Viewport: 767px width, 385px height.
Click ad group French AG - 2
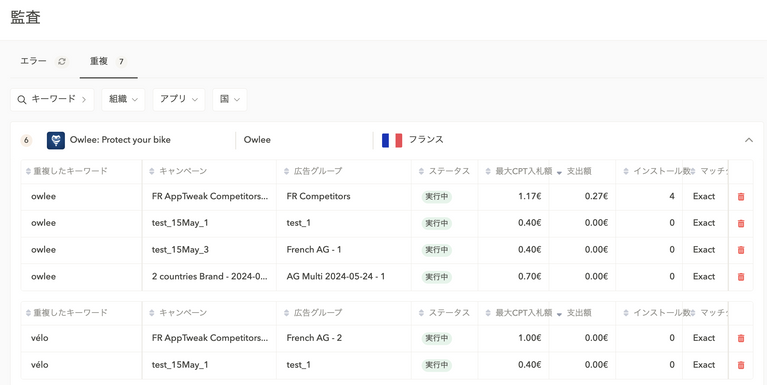pos(314,338)
